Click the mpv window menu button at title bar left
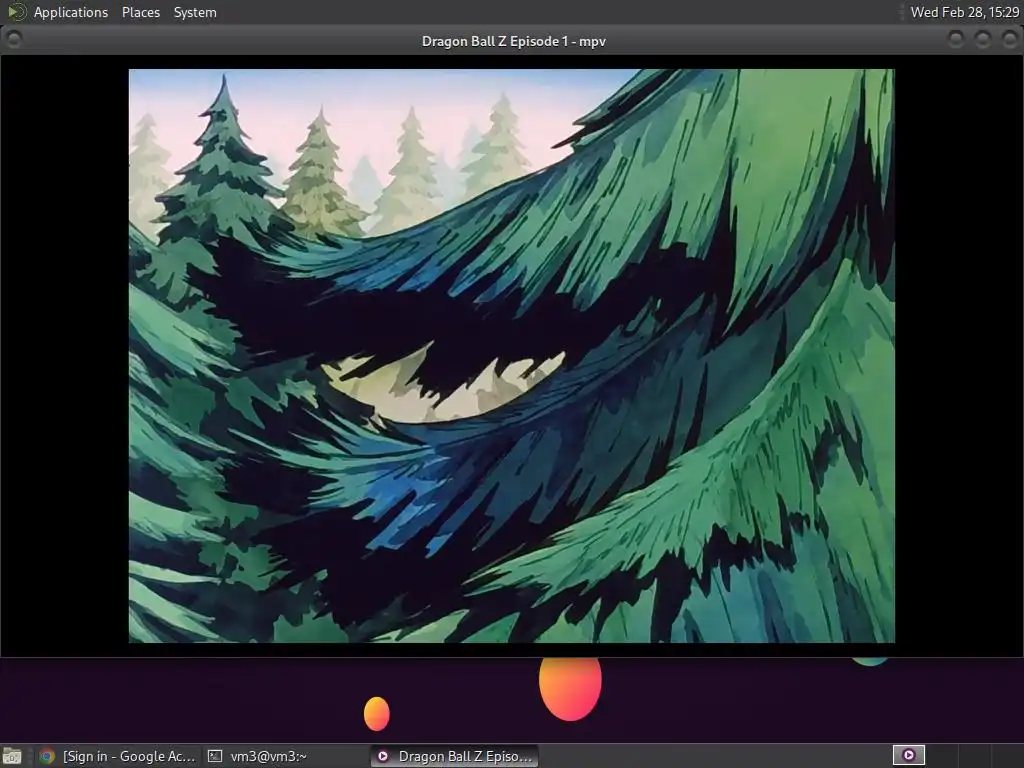Screen dimensions: 1024x768 click(14, 40)
